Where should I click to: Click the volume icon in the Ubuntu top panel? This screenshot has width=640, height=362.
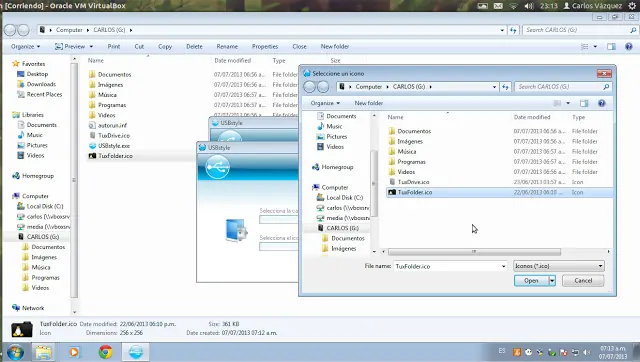[529, 6]
